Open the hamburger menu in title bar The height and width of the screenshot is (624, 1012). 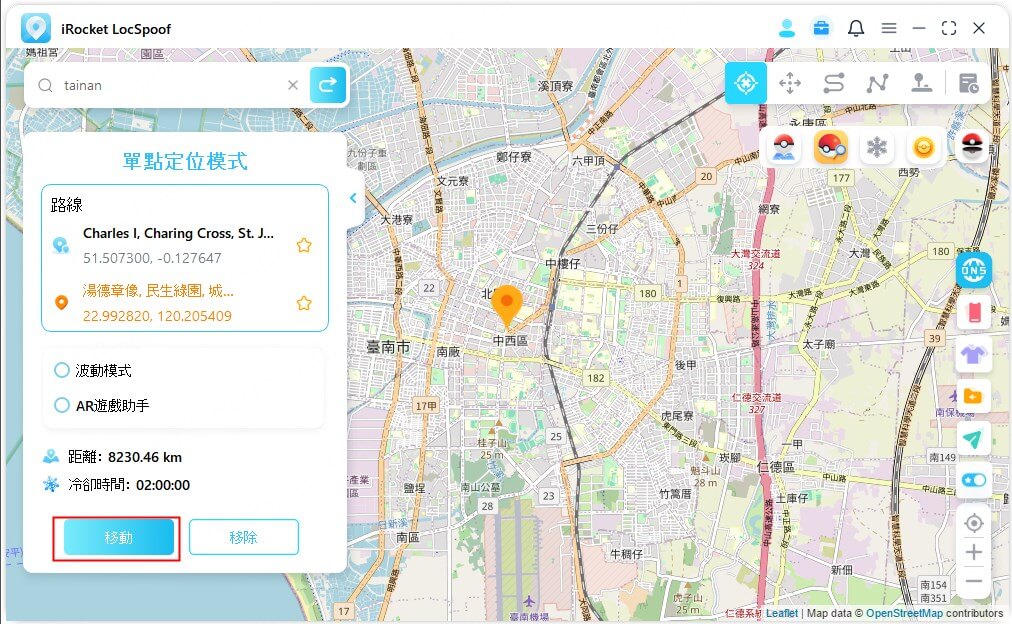[888, 28]
